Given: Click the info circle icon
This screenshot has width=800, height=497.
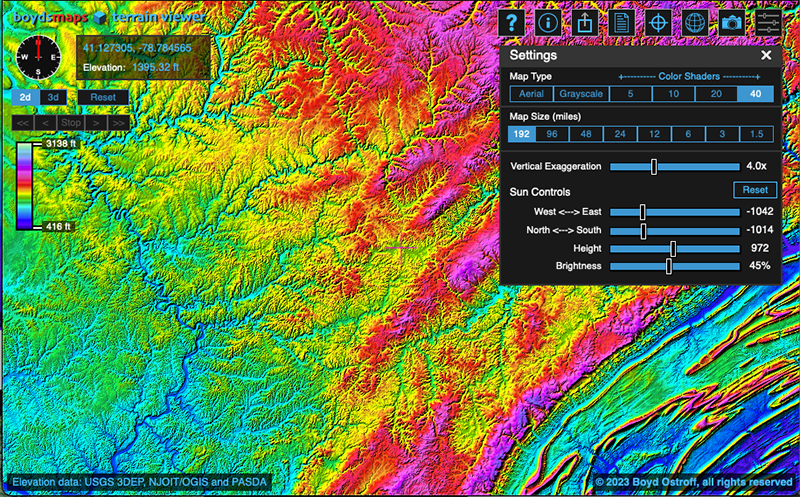Looking at the screenshot, I should 547,23.
